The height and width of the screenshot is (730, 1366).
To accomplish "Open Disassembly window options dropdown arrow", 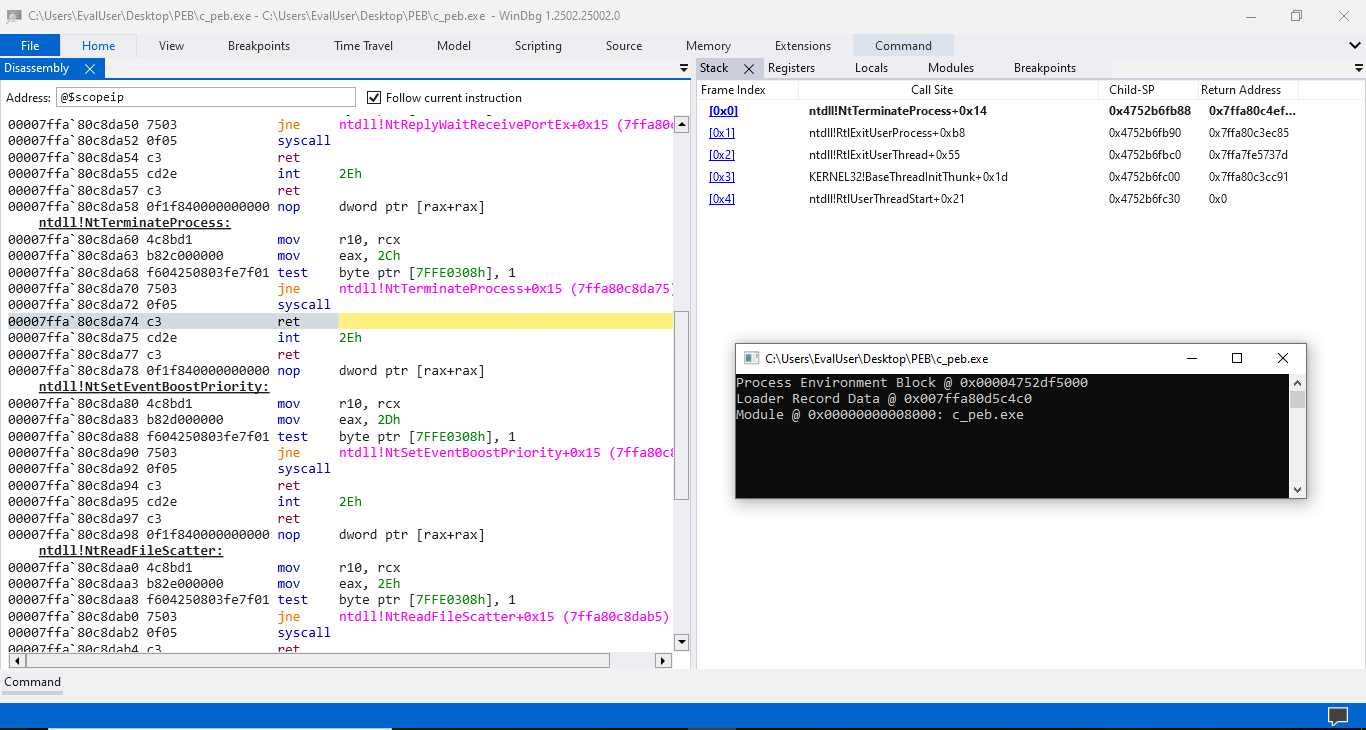I will pos(684,69).
